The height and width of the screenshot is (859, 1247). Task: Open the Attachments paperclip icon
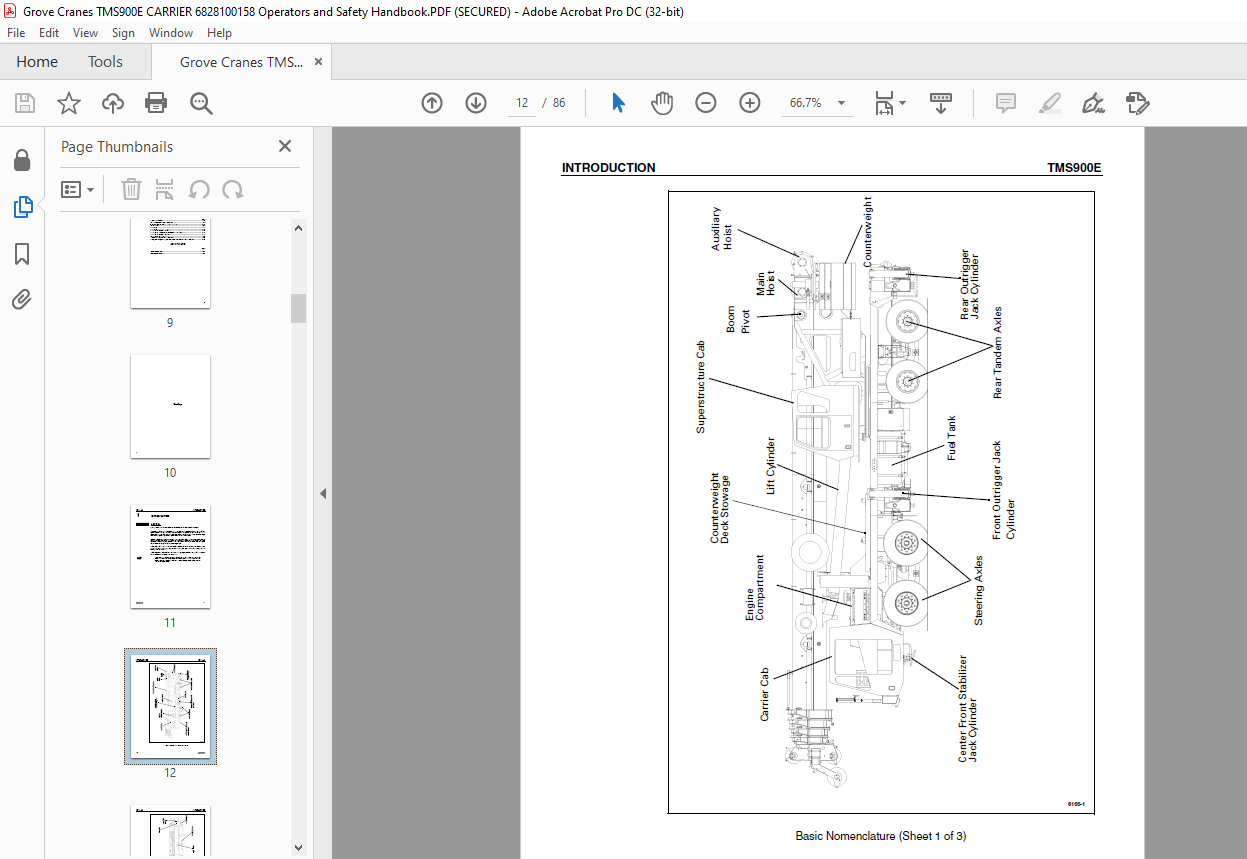click(x=22, y=299)
